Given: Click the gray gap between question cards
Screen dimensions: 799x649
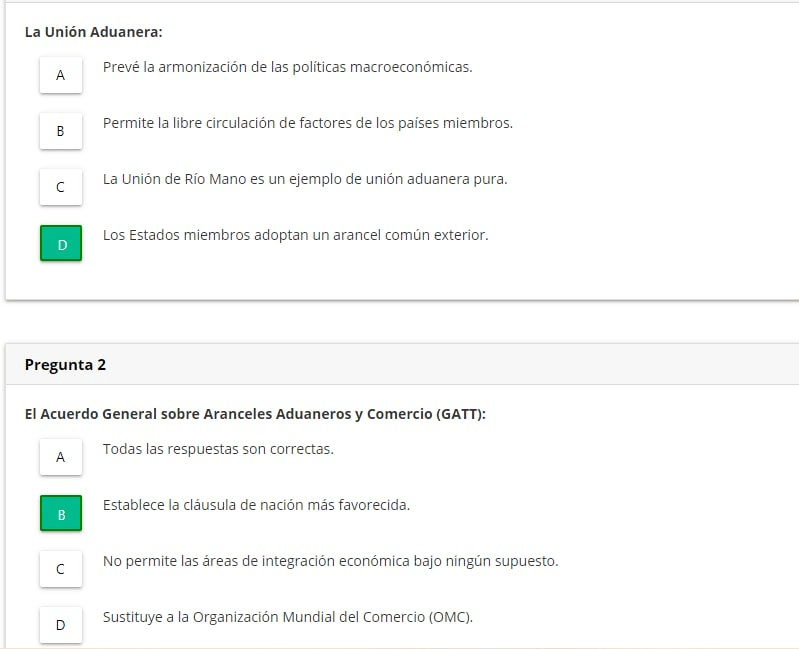Looking at the screenshot, I should coord(400,322).
